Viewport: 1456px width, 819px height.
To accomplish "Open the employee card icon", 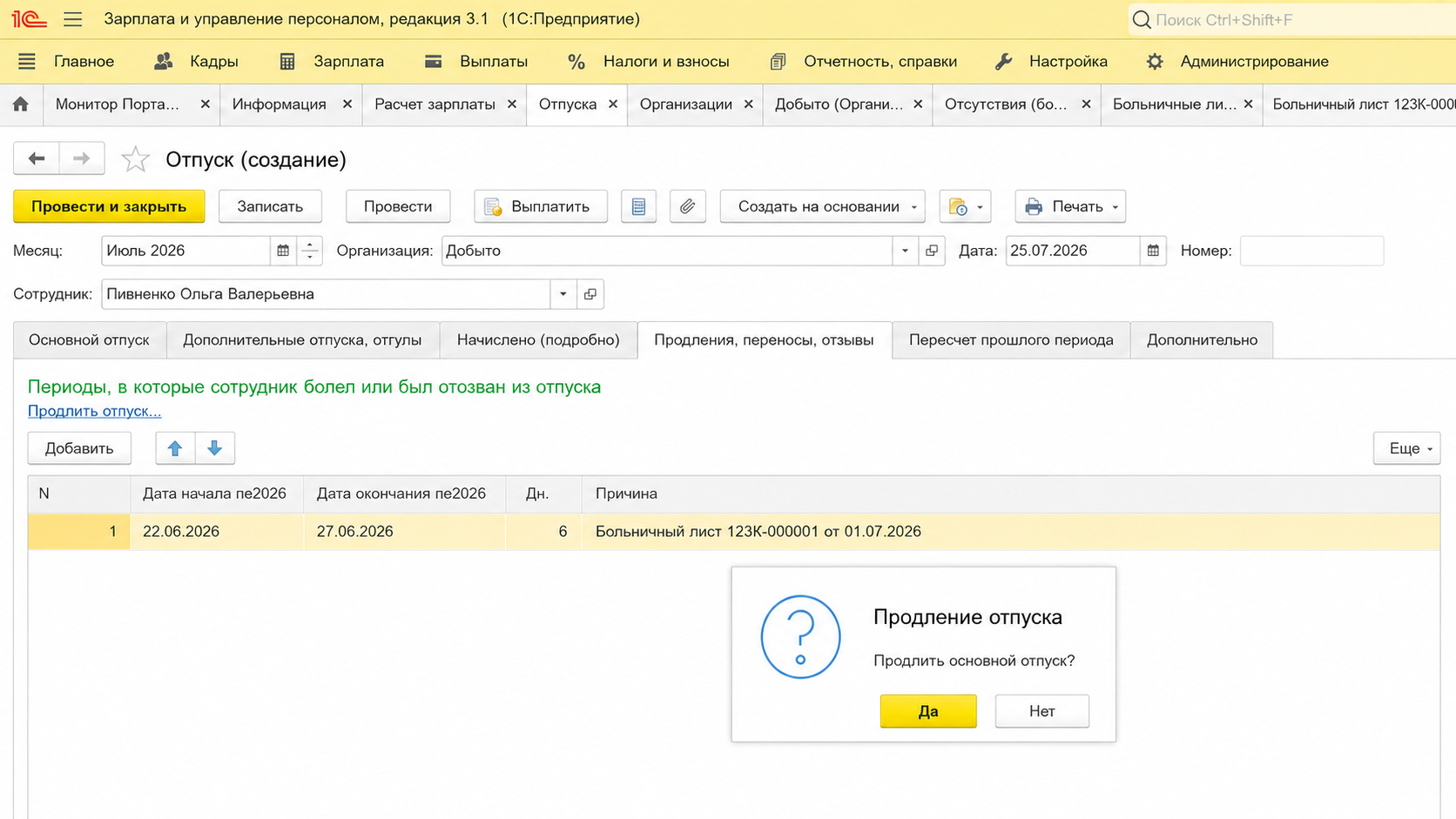I will click(x=590, y=294).
